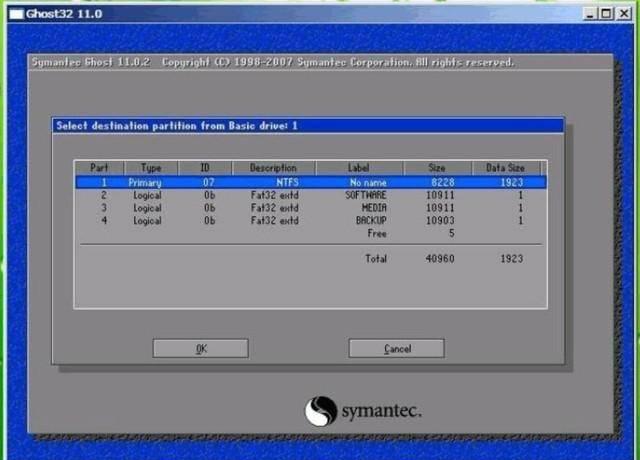Minimize the Ghost32 11.0 window
The width and height of the screenshot is (640, 460).
(x=590, y=14)
